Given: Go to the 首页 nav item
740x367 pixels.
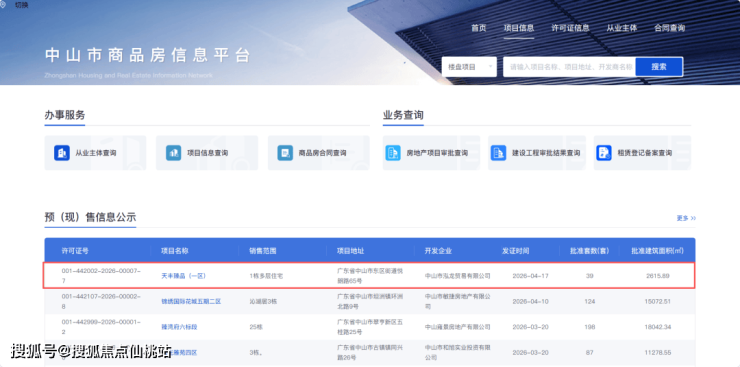Looking at the screenshot, I should (x=479, y=28).
